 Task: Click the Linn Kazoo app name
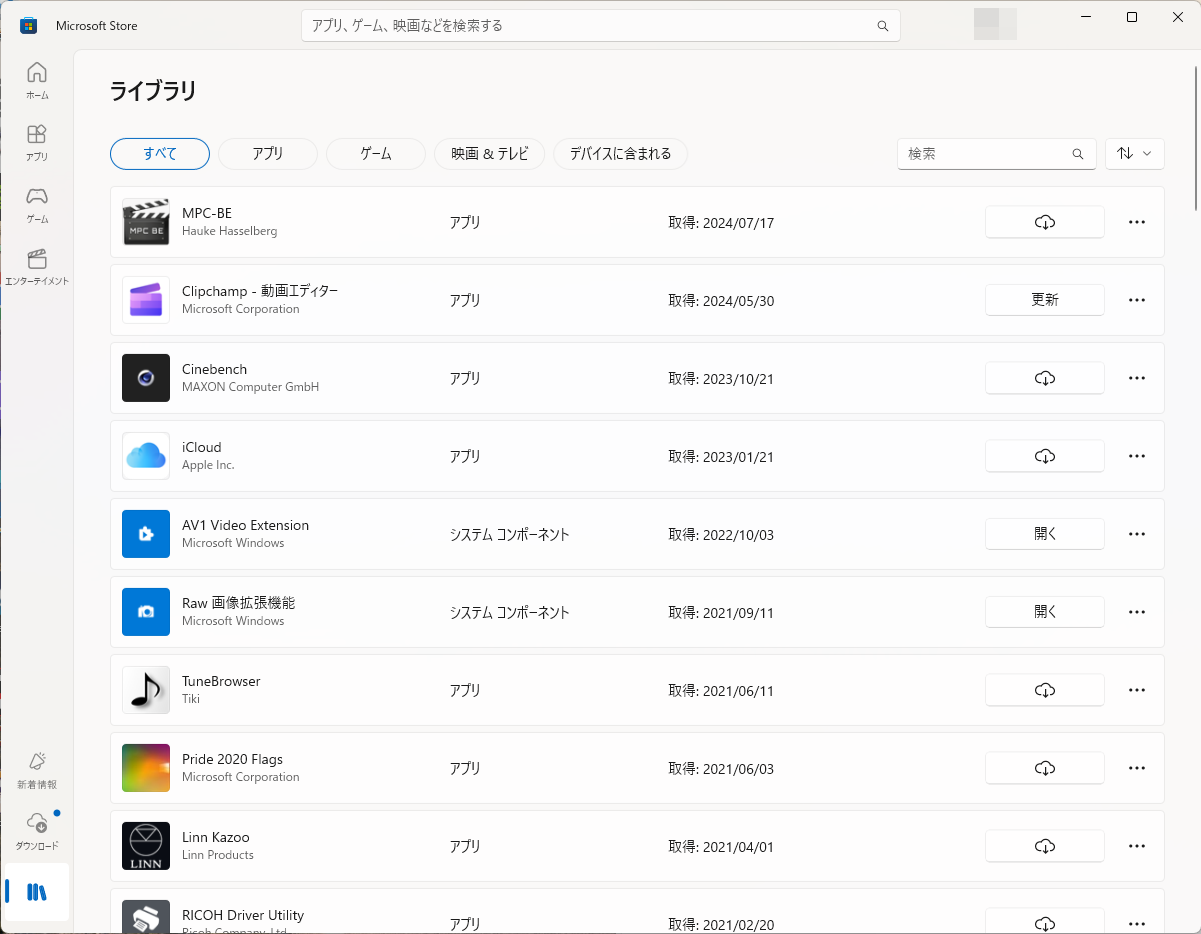pyautogui.click(x=216, y=837)
